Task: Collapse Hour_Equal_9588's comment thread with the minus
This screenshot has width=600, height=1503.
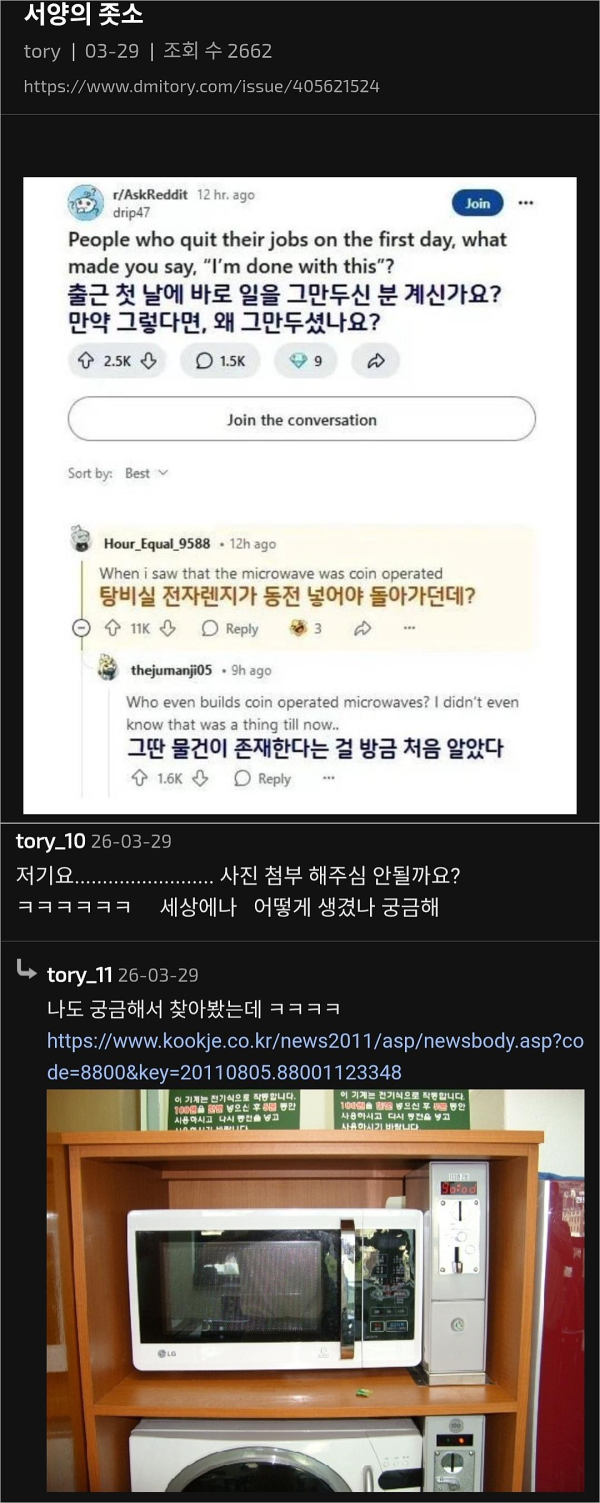Action: point(79,628)
